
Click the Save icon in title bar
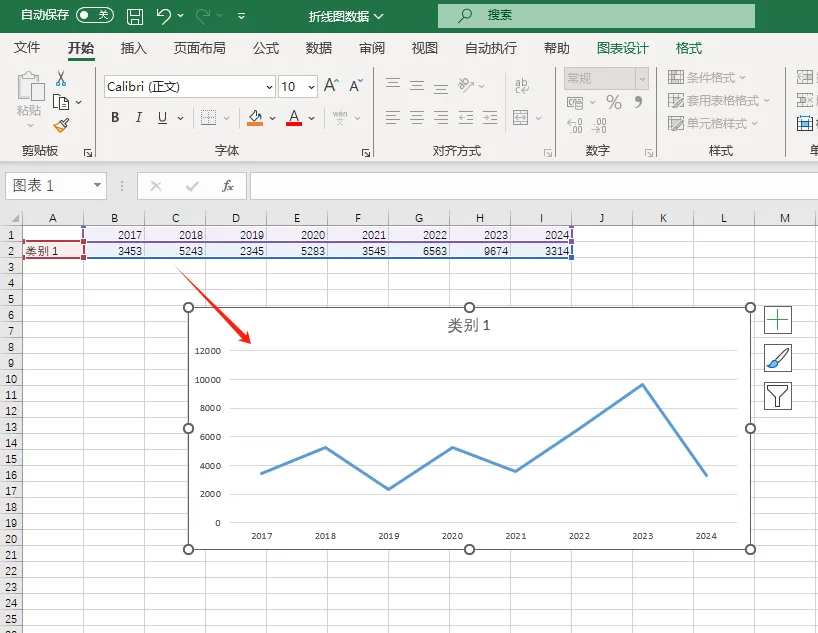135,16
